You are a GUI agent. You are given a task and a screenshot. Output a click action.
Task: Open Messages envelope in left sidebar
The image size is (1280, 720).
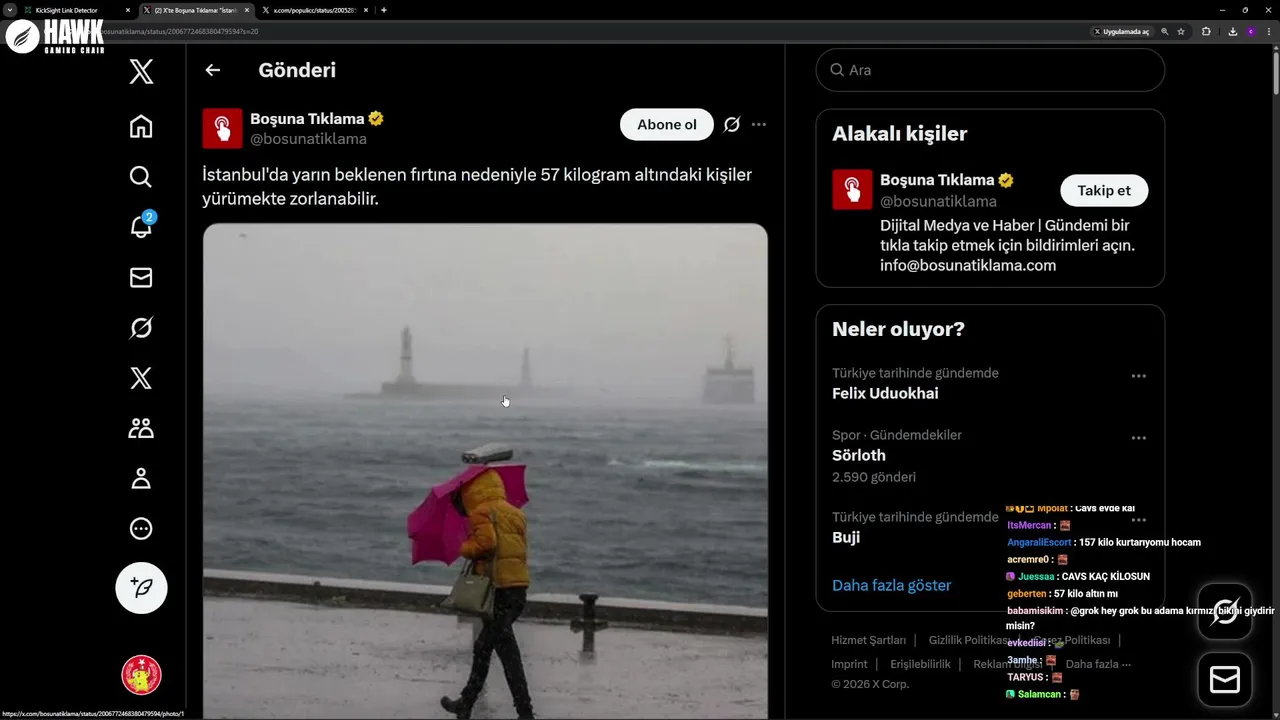tap(141, 278)
